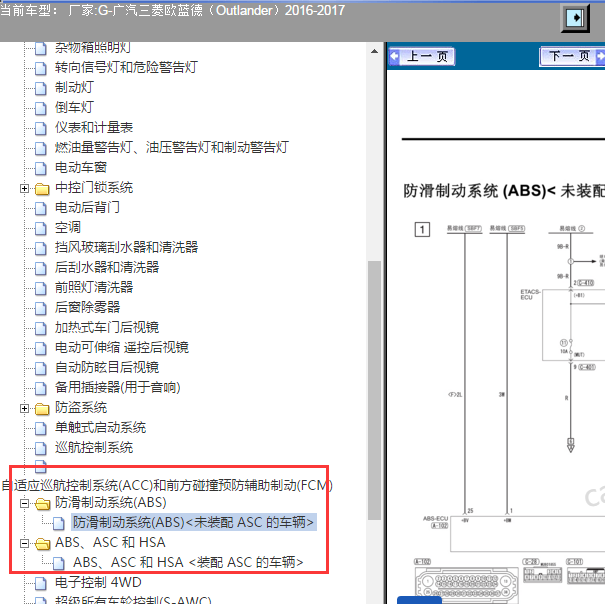
Task: Click page icon of ABS、ASC 和 HSA <装配 ASC 的车辆>
Action: (59, 563)
